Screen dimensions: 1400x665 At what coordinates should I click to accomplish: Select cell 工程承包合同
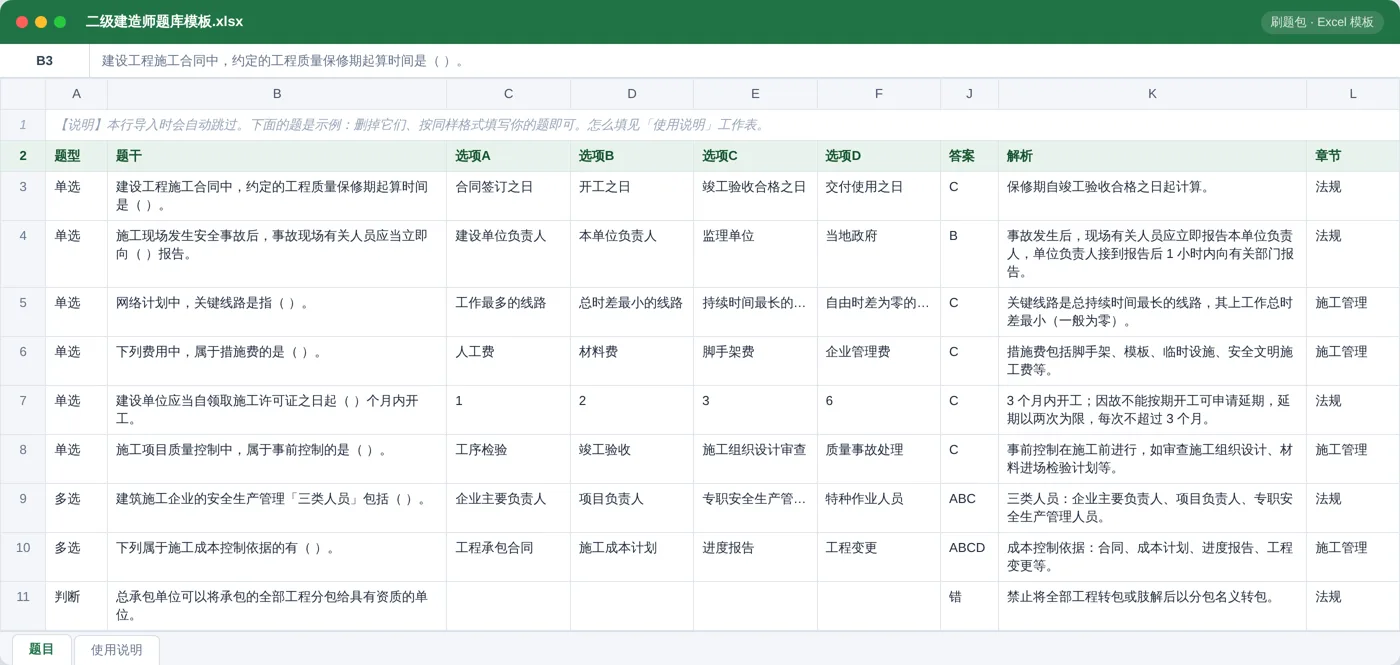click(508, 557)
